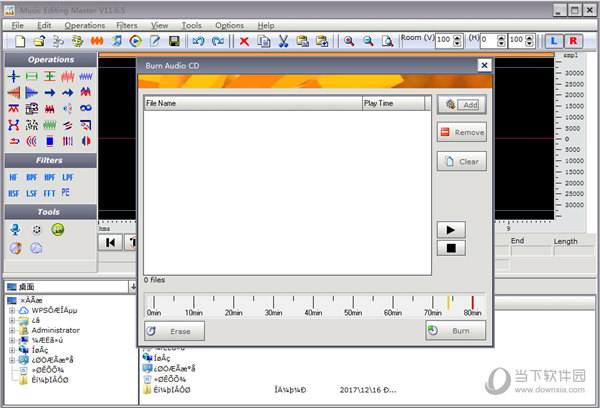
Task: Select the HSF filter icon
Action: (13, 194)
